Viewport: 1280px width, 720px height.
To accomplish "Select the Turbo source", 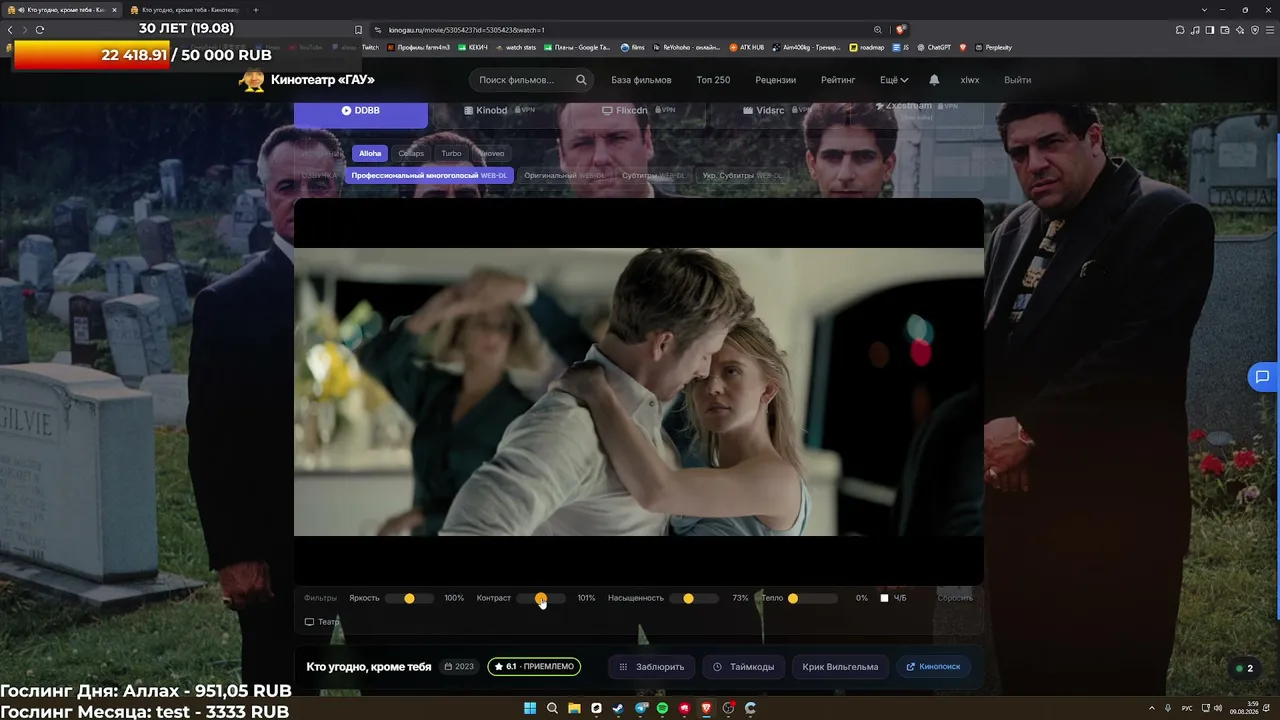I will pyautogui.click(x=451, y=153).
